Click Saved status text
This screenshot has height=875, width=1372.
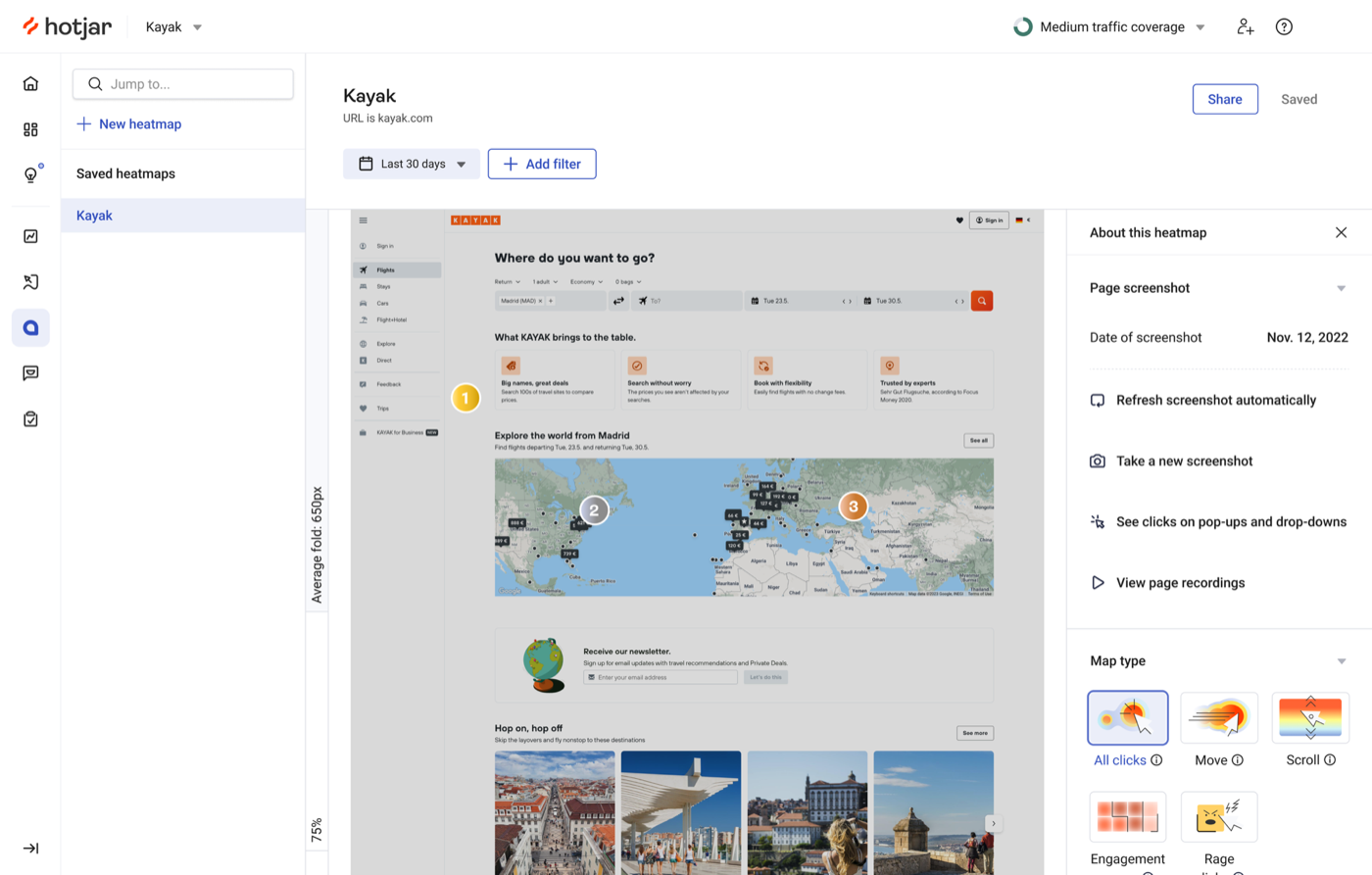(x=1298, y=99)
